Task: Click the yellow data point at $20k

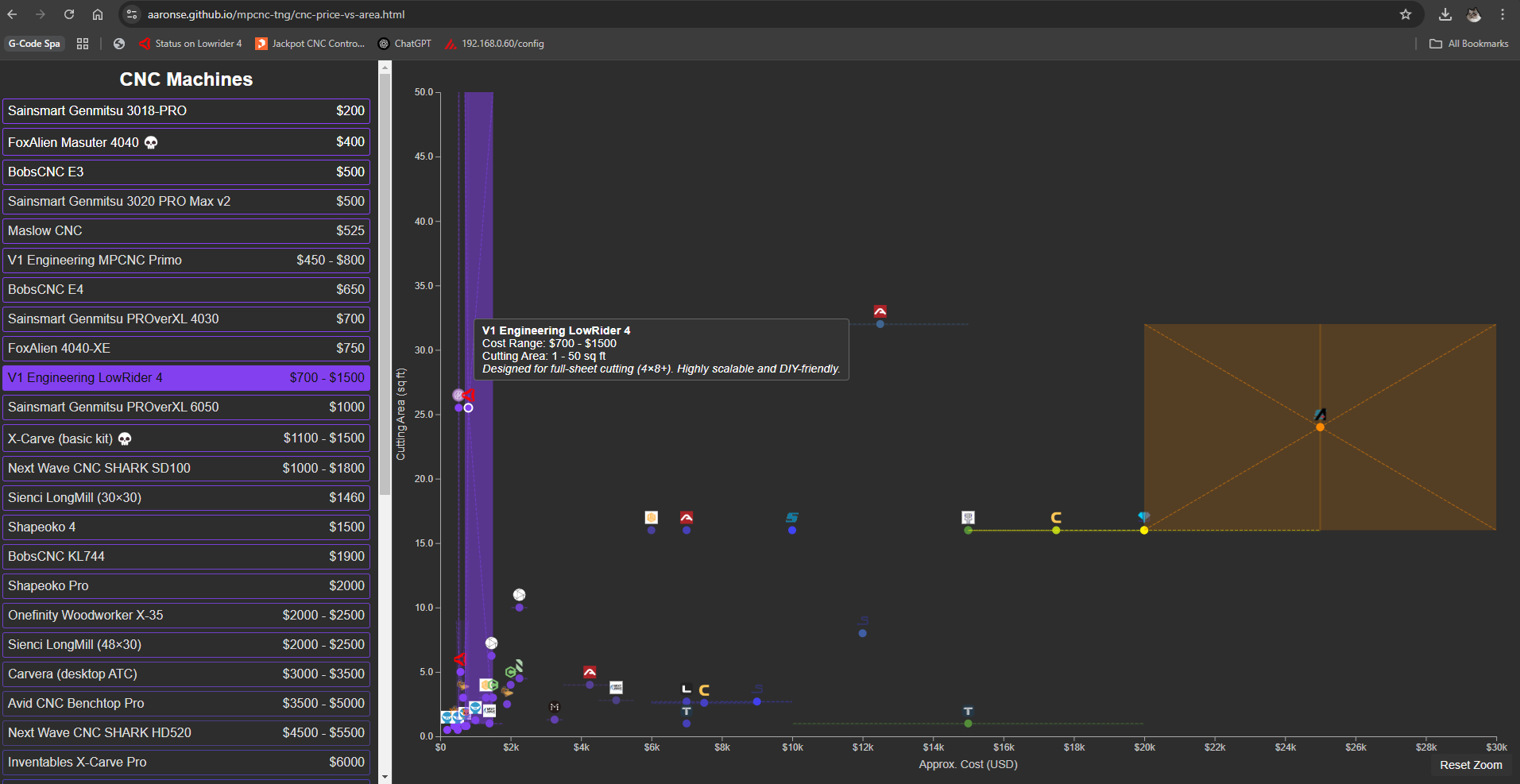Action: click(x=1144, y=530)
